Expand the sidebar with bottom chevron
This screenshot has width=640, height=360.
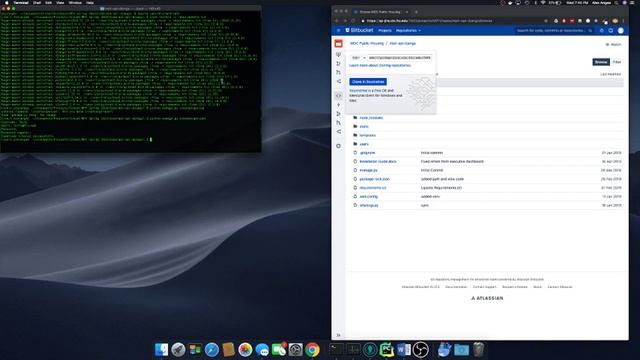pyautogui.click(x=338, y=335)
